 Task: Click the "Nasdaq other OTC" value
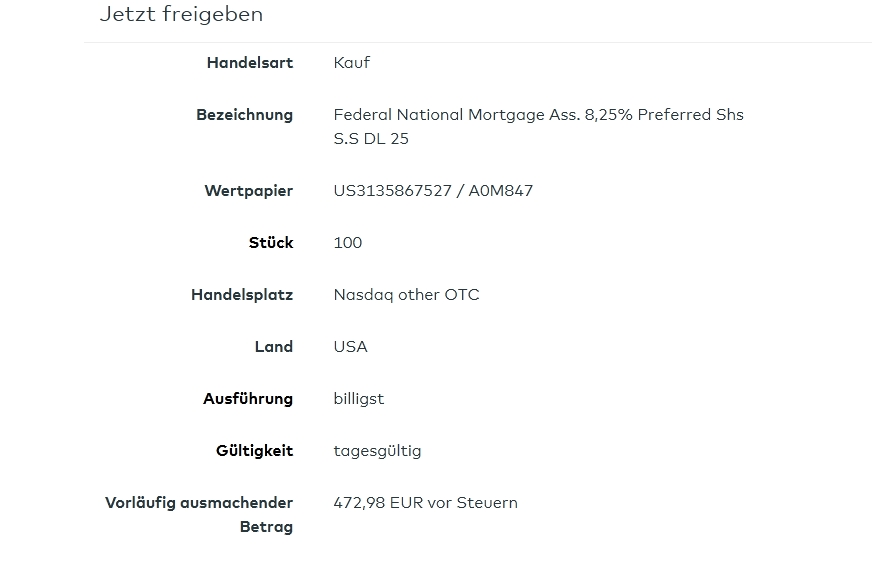pyautogui.click(x=406, y=295)
